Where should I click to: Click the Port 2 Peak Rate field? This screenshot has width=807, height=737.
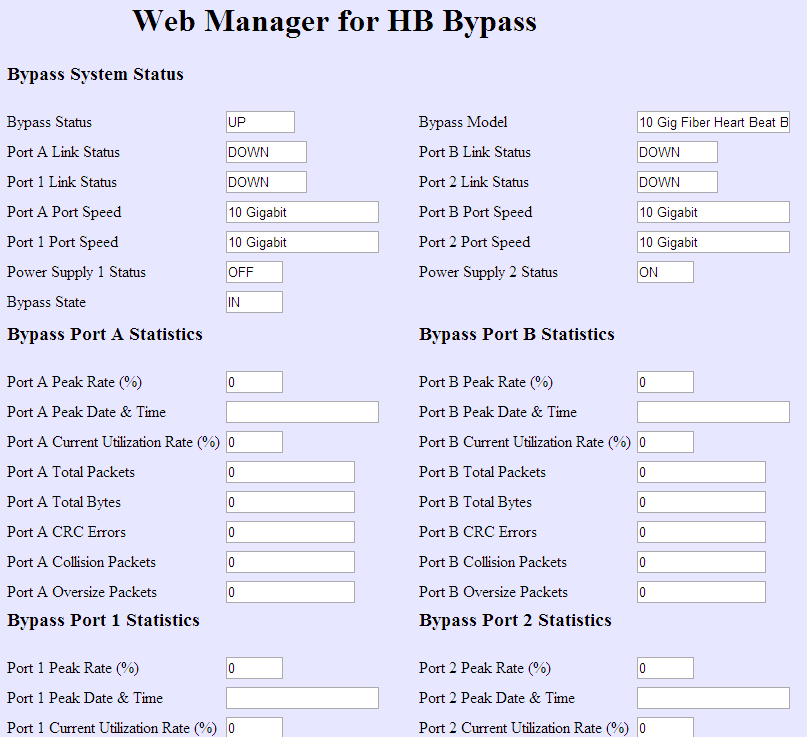pyautogui.click(x=665, y=668)
